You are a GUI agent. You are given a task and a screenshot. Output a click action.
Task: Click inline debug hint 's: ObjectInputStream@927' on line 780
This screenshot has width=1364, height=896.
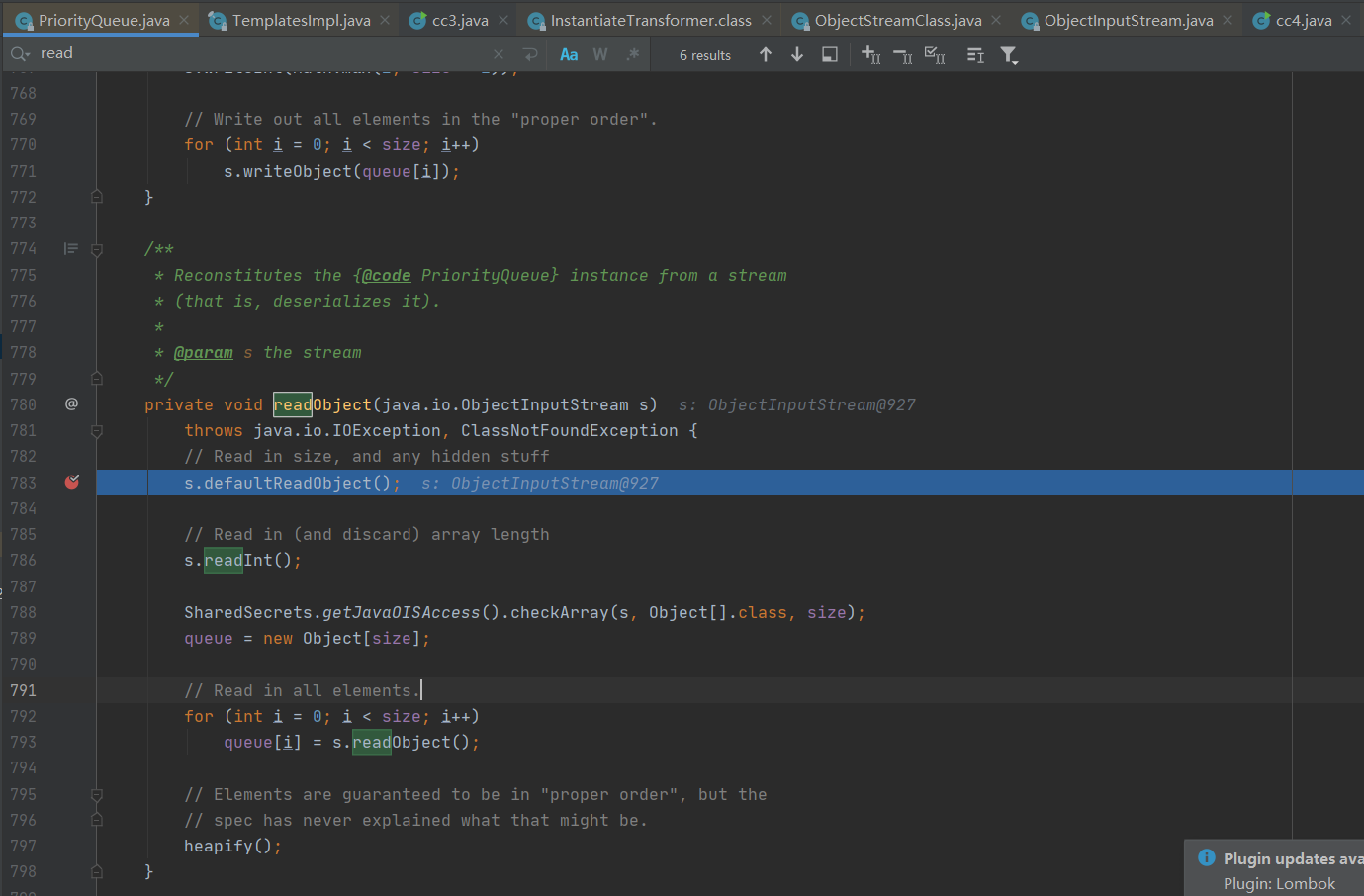click(x=797, y=404)
